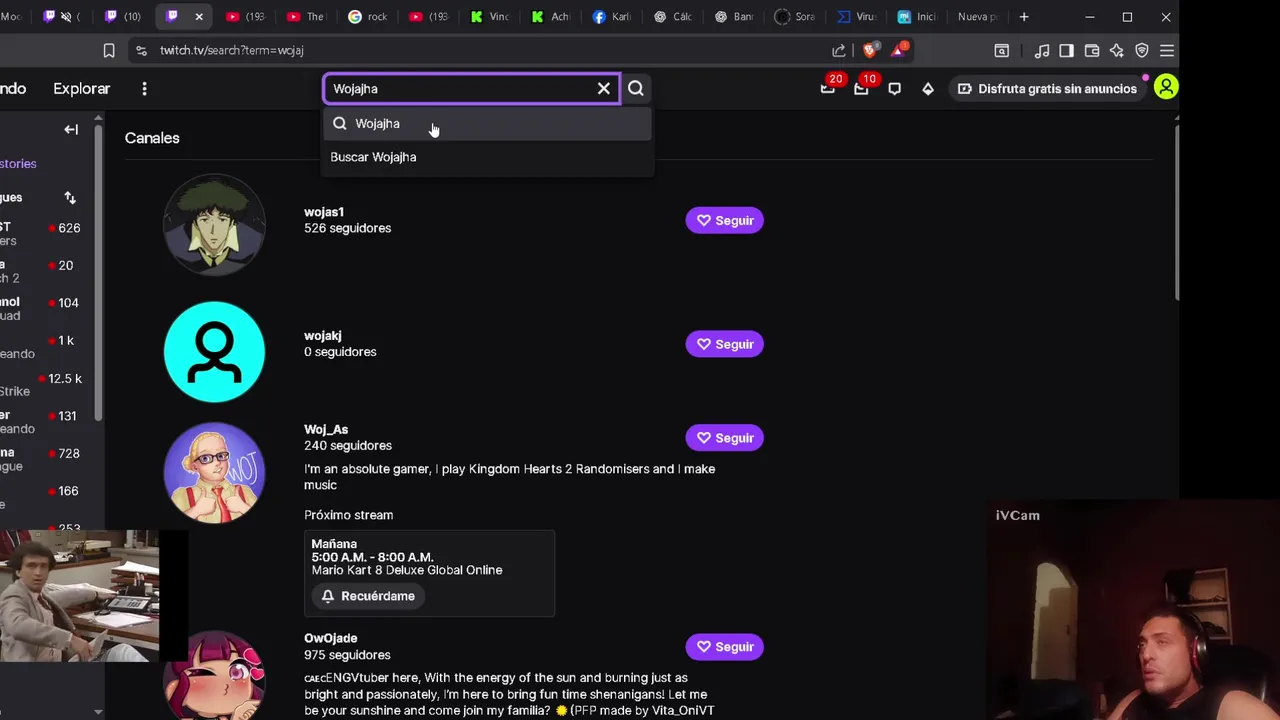Click Recuérdame reminder button
This screenshot has height=720, width=1280.
point(368,596)
